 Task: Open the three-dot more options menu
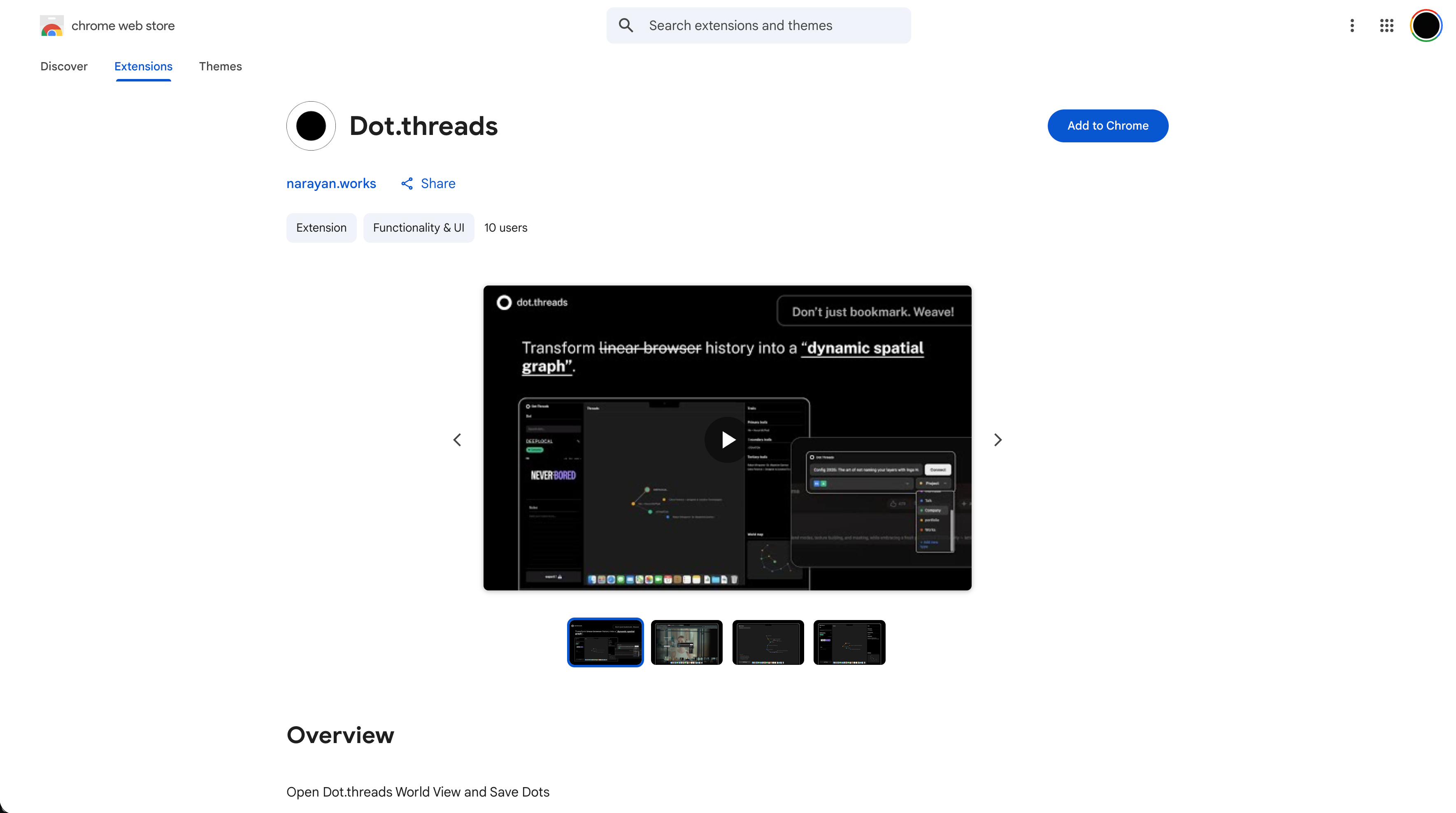(1352, 26)
